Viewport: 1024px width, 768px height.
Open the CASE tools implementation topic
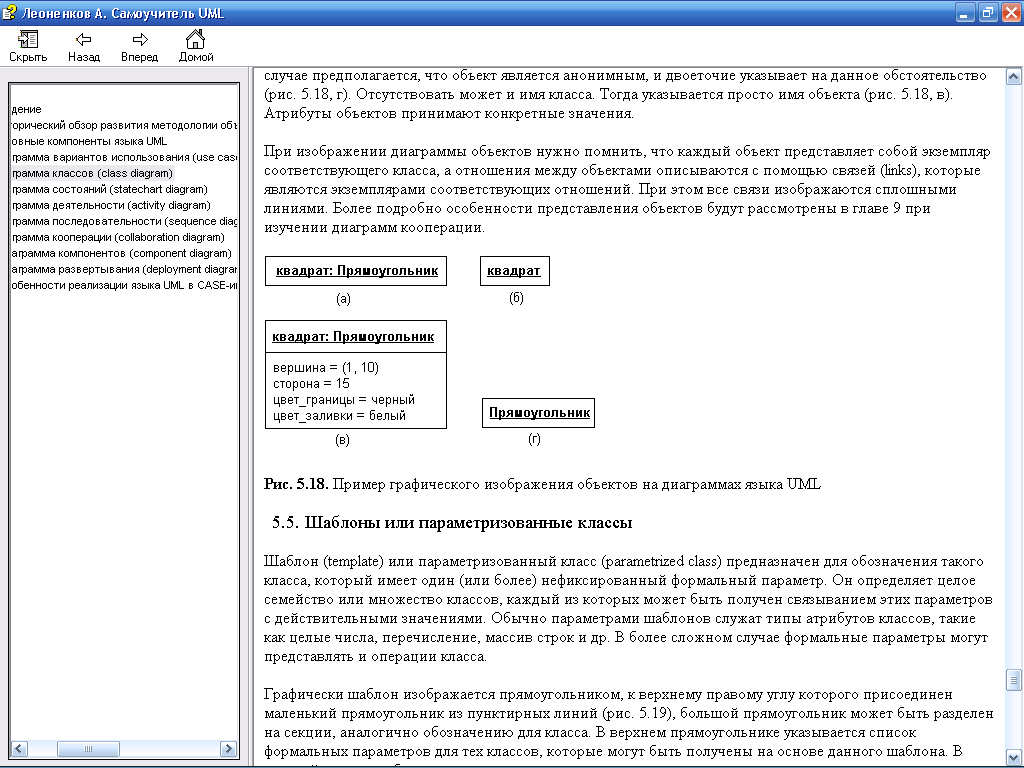[x=124, y=285]
